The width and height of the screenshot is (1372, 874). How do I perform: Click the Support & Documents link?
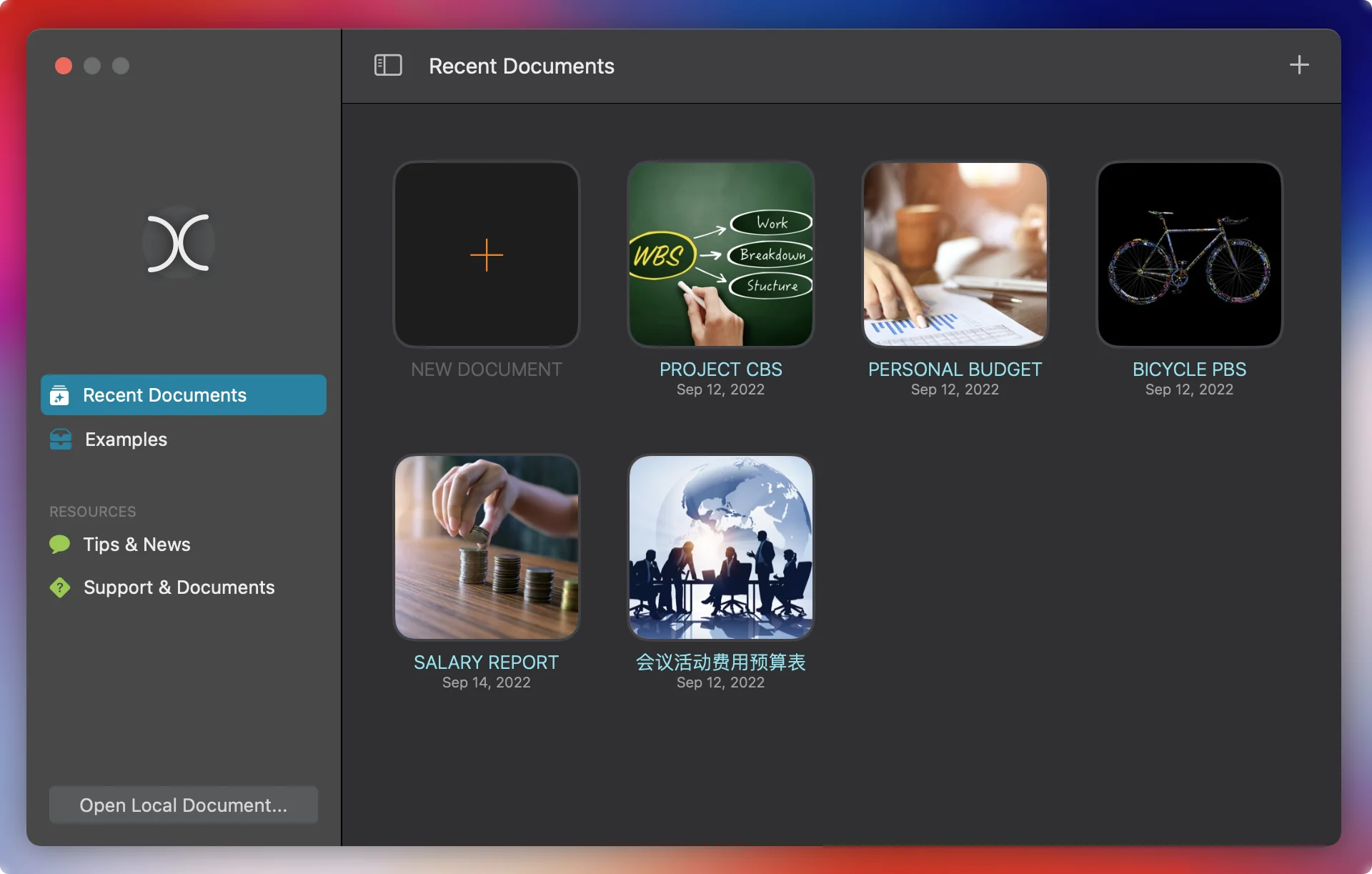(x=179, y=587)
